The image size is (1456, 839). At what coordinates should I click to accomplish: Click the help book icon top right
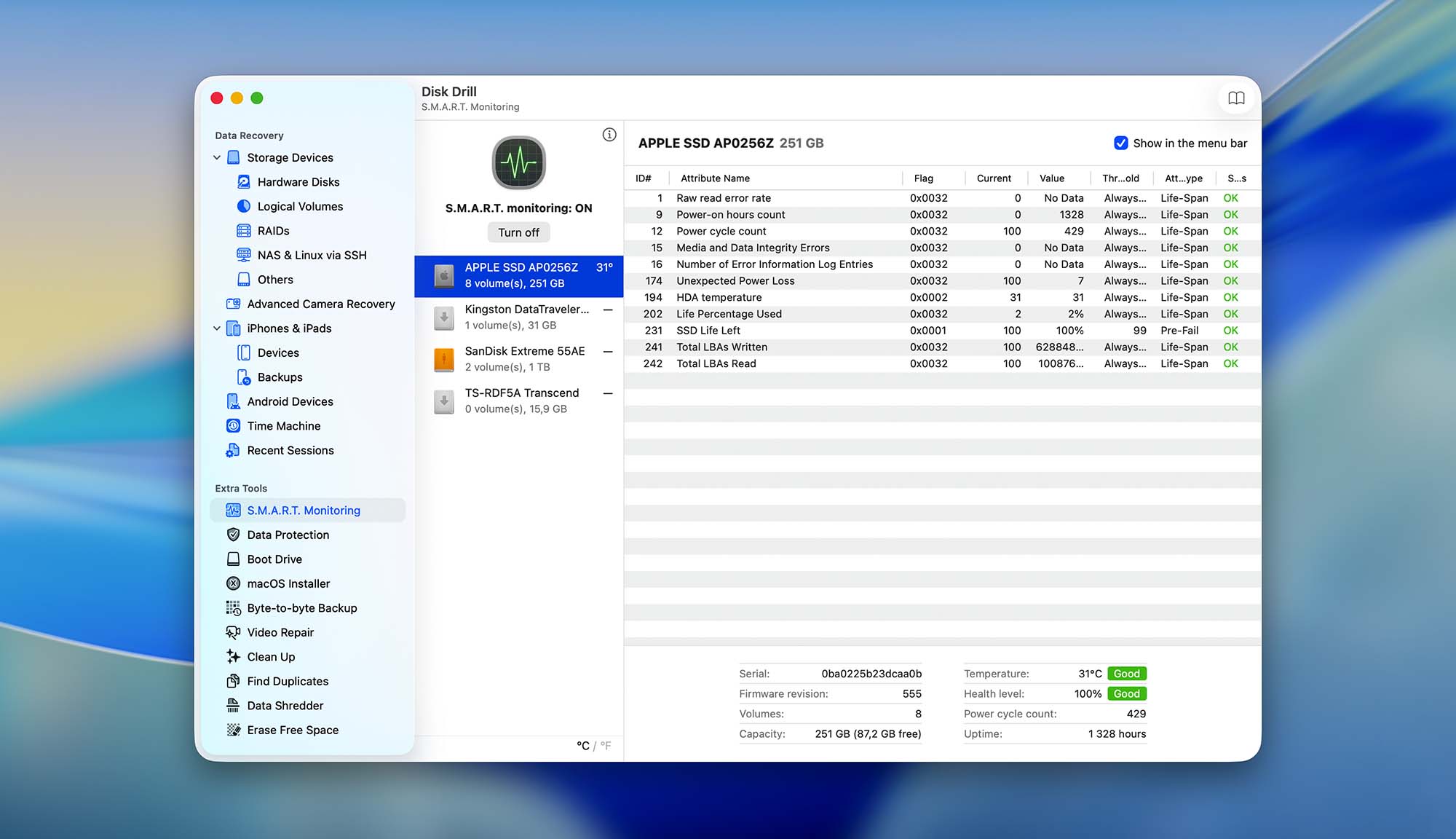coord(1236,98)
